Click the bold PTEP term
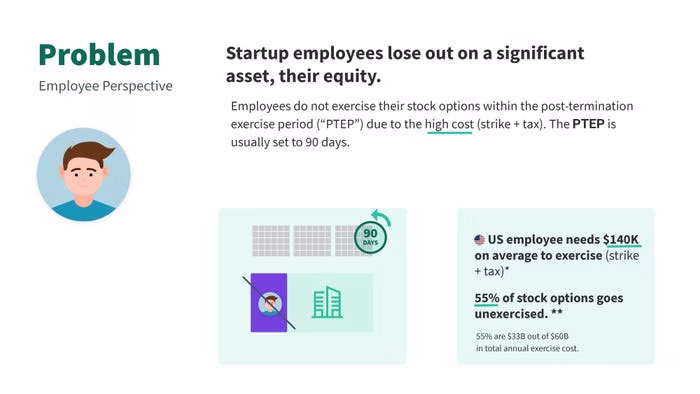The width and height of the screenshot is (700, 394). click(588, 124)
